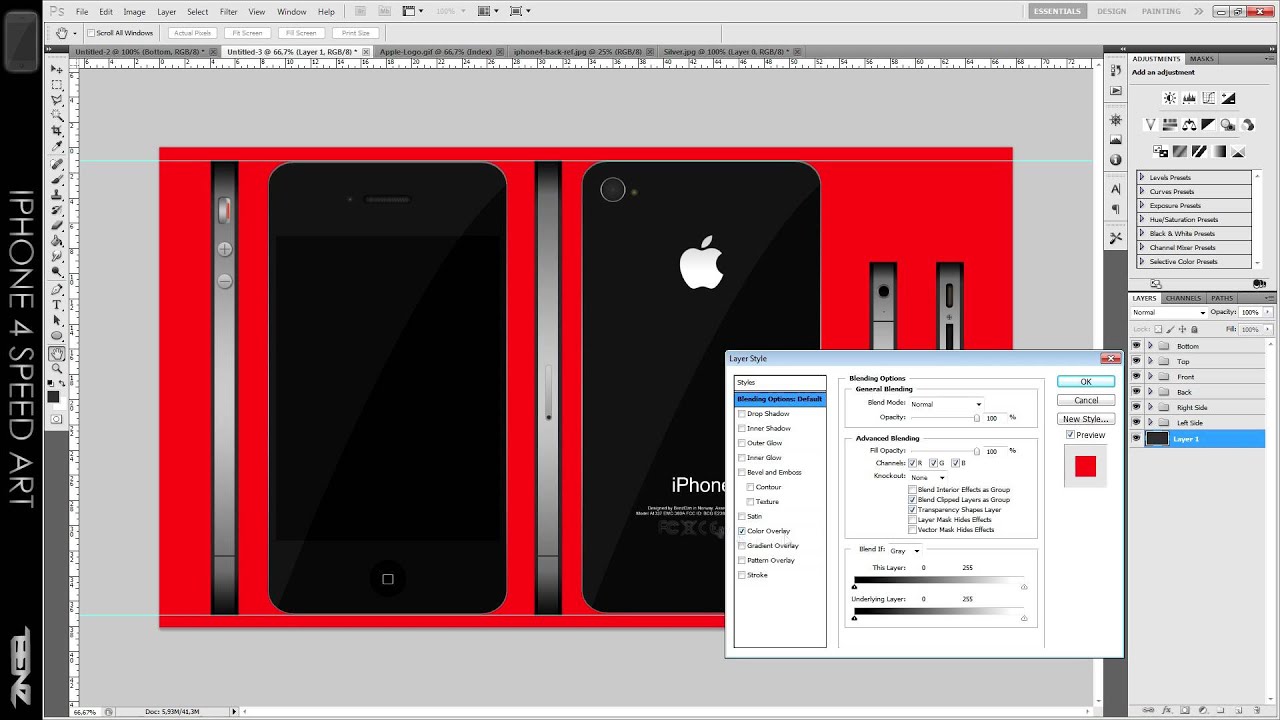Select the Pen tool
The width and height of the screenshot is (1280, 720).
(x=57, y=288)
